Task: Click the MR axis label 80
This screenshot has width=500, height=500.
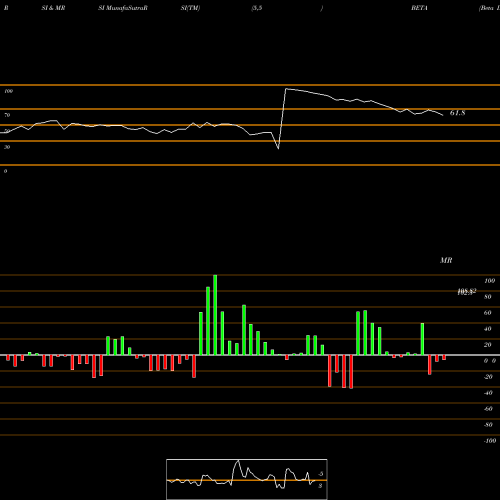Action: (x=488, y=297)
